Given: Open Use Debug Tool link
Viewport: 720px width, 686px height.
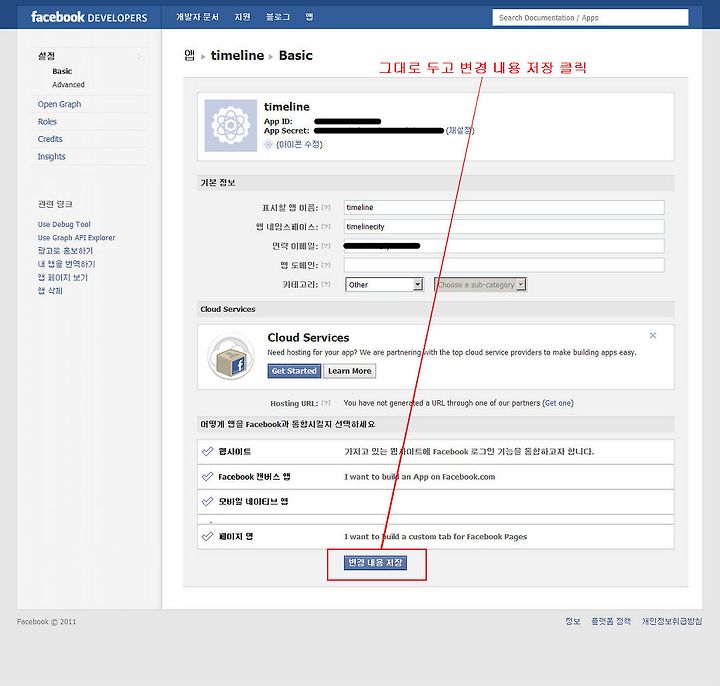Looking at the screenshot, I should tap(64, 225).
